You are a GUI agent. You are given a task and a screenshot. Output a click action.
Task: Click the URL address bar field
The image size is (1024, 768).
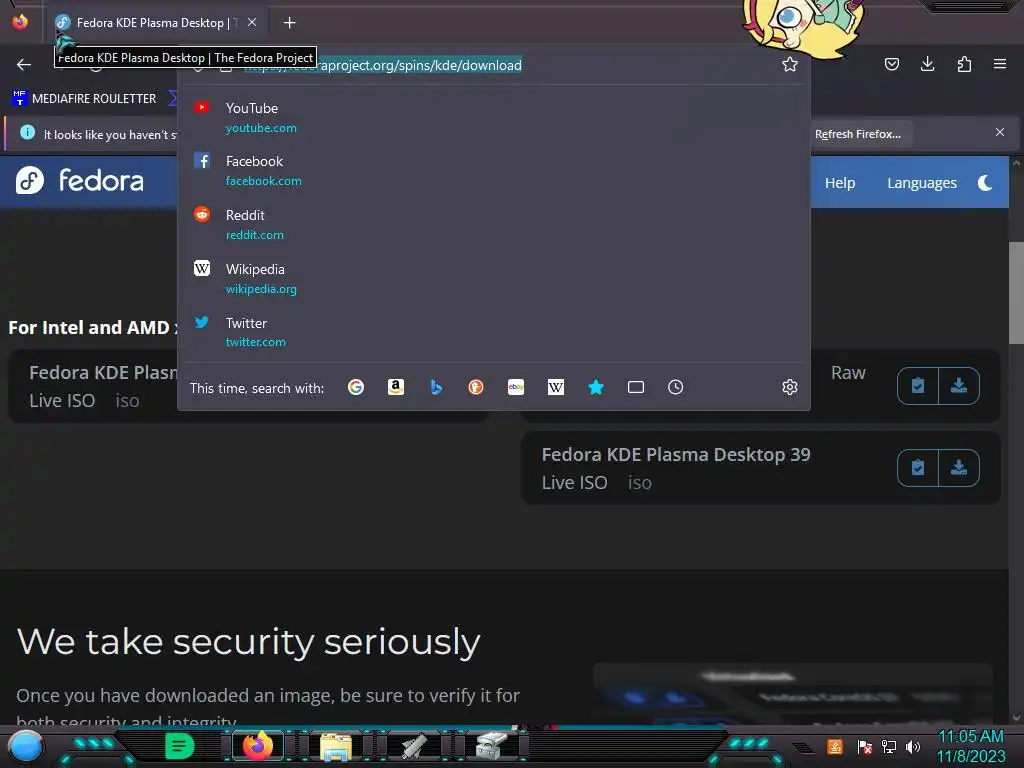(494, 65)
